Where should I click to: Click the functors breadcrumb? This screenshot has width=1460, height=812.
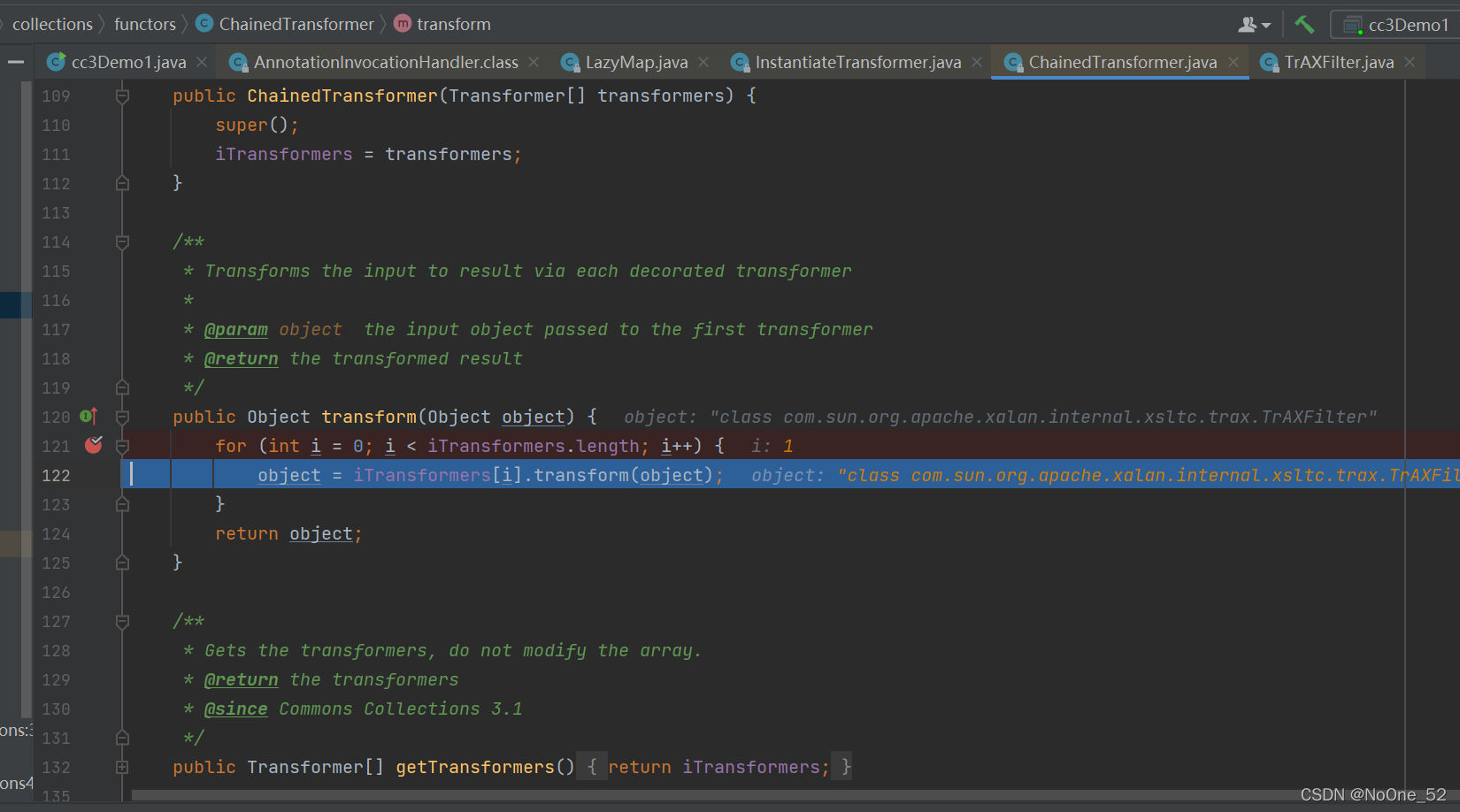[x=145, y=24]
